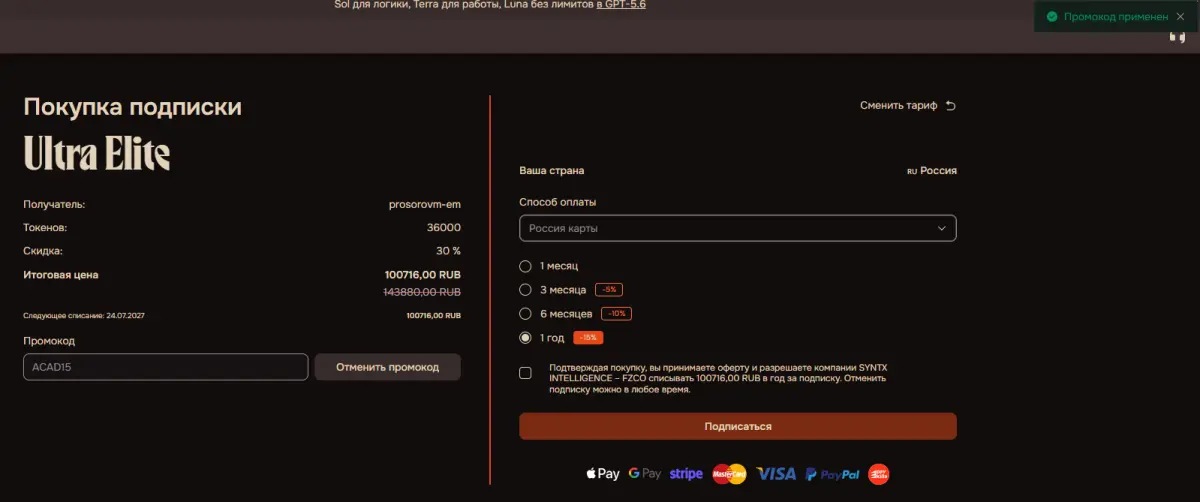Viewport: 1200px width, 502px height.
Task: Click the MasterCard logo
Action: click(x=729, y=474)
